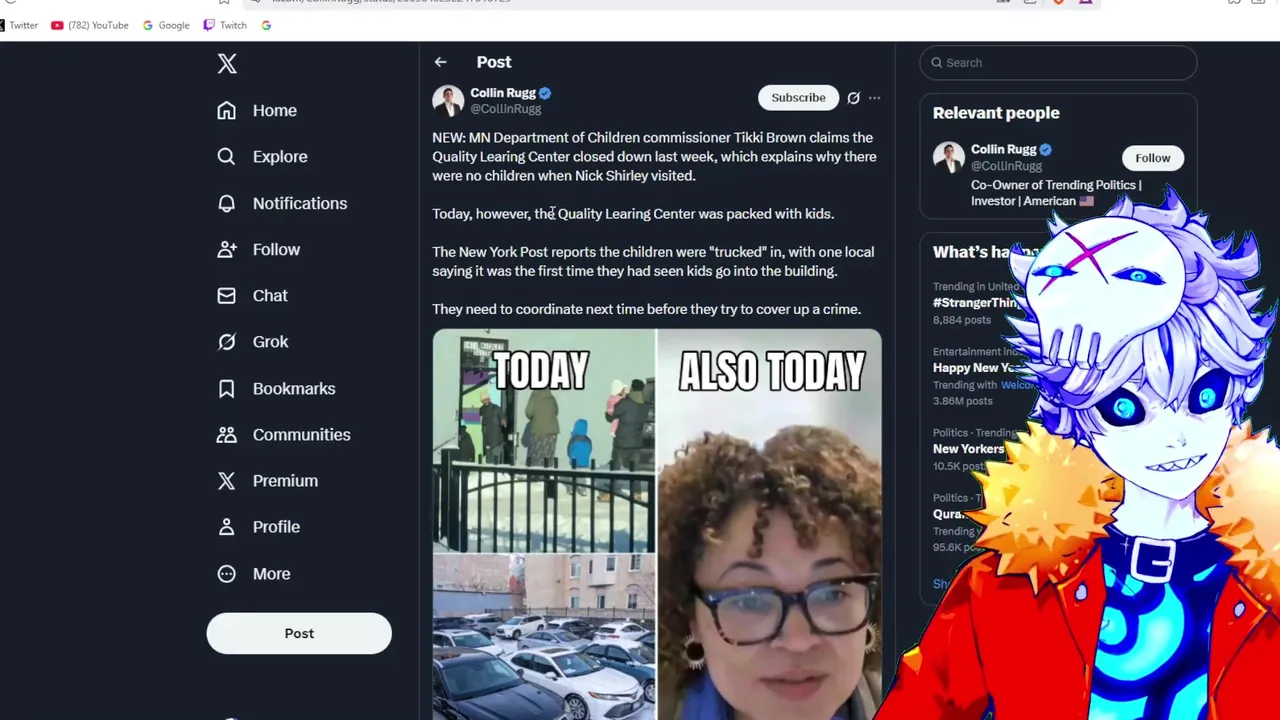Open the post's three-dot options menu

[874, 98]
